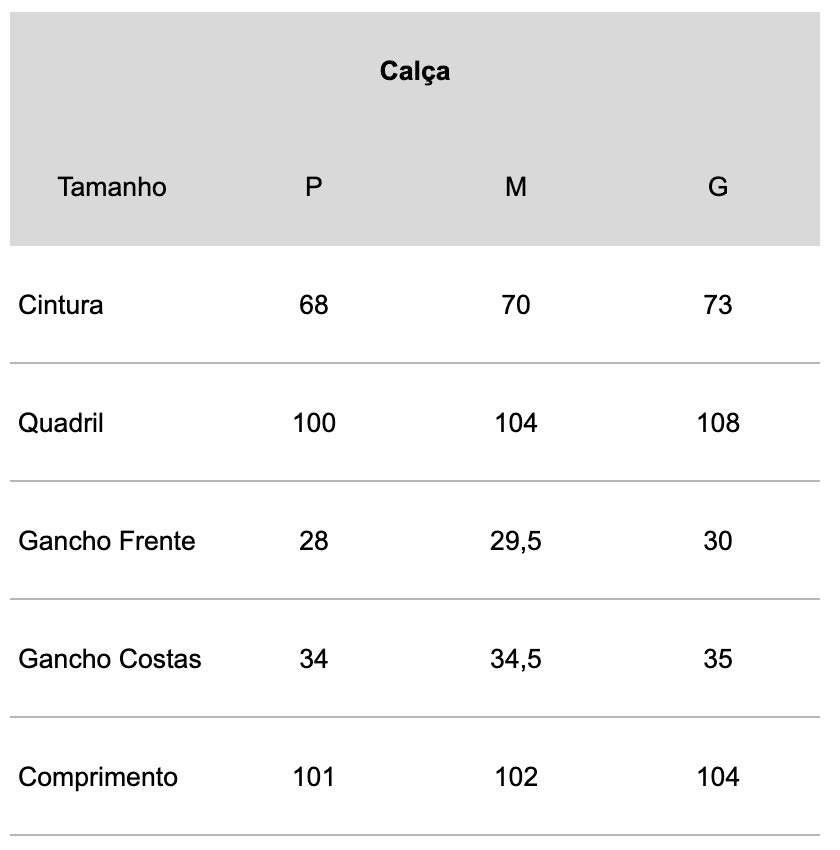Click Gancho Costas value 35
Viewport: 840px width, 850px height.
click(718, 659)
